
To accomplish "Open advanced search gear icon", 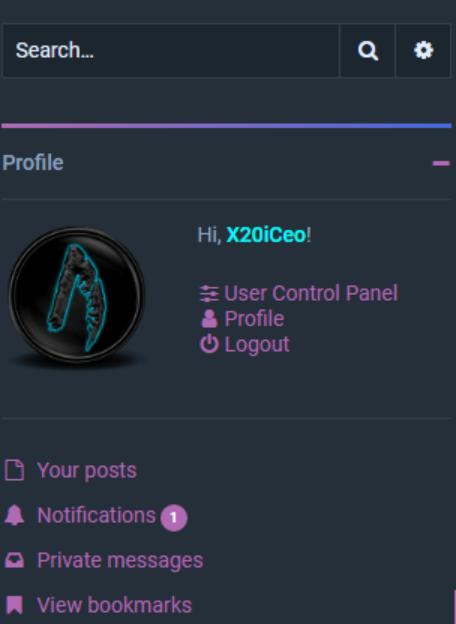I will (x=423, y=51).
